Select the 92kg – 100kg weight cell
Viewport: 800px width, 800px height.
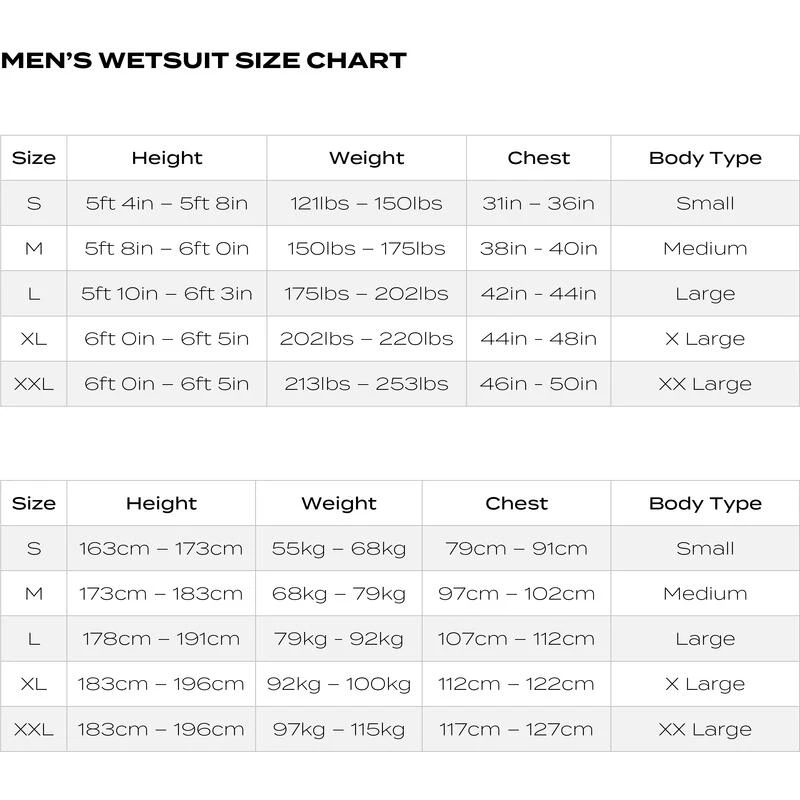[x=339, y=684]
